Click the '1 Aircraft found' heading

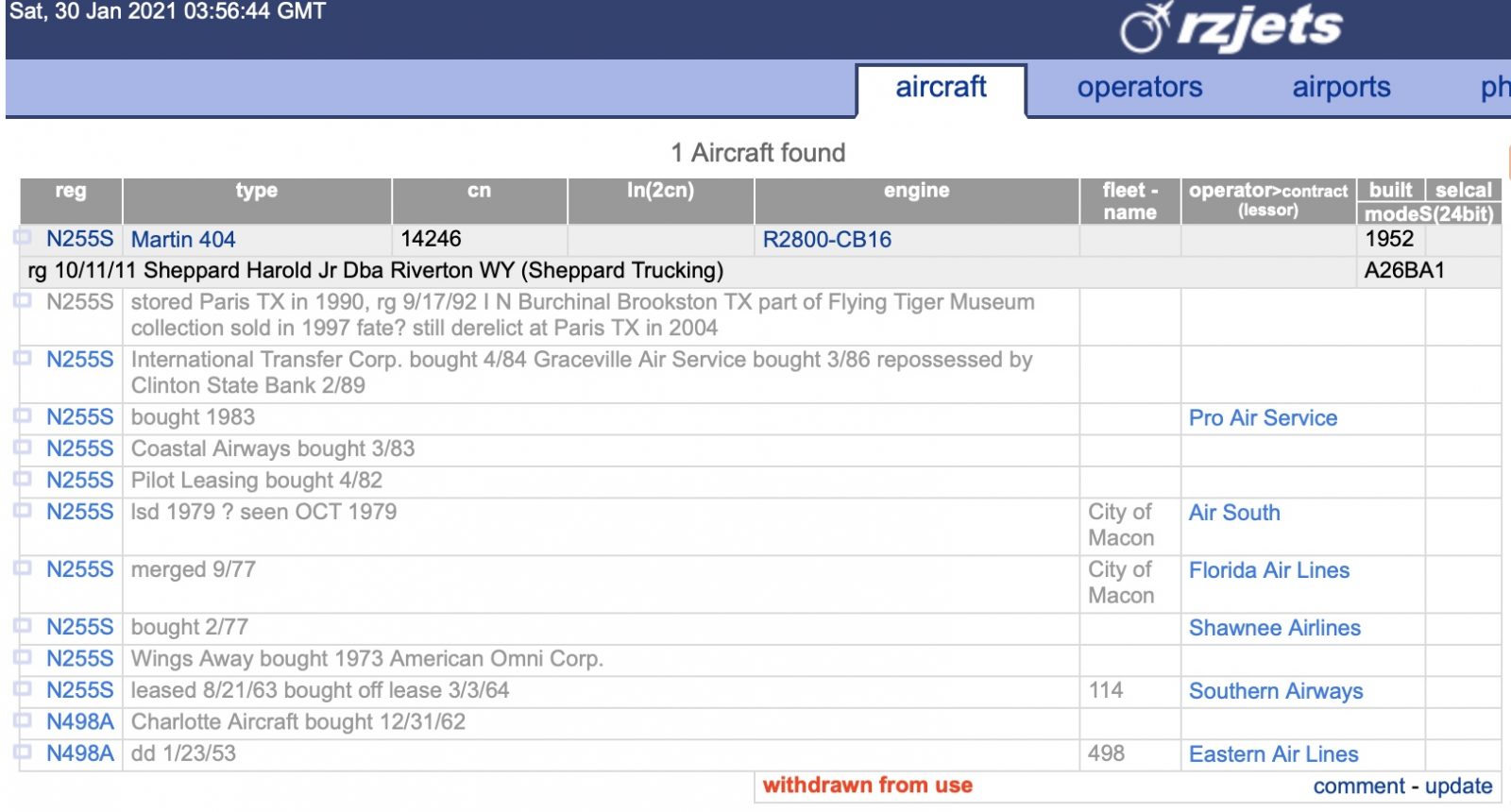(x=758, y=153)
